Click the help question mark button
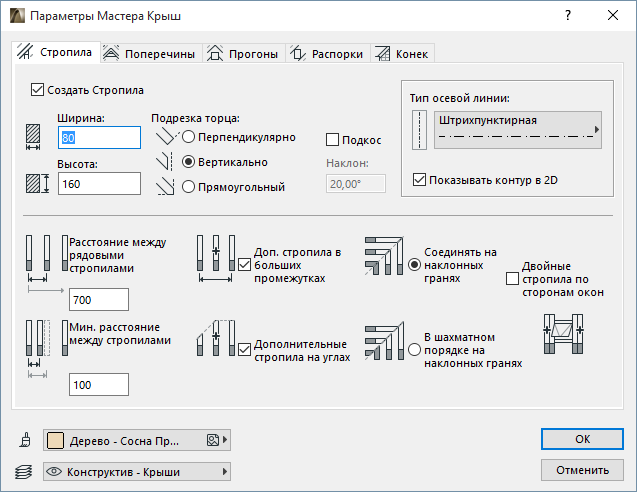Image resolution: width=637 pixels, height=492 pixels. [568, 16]
